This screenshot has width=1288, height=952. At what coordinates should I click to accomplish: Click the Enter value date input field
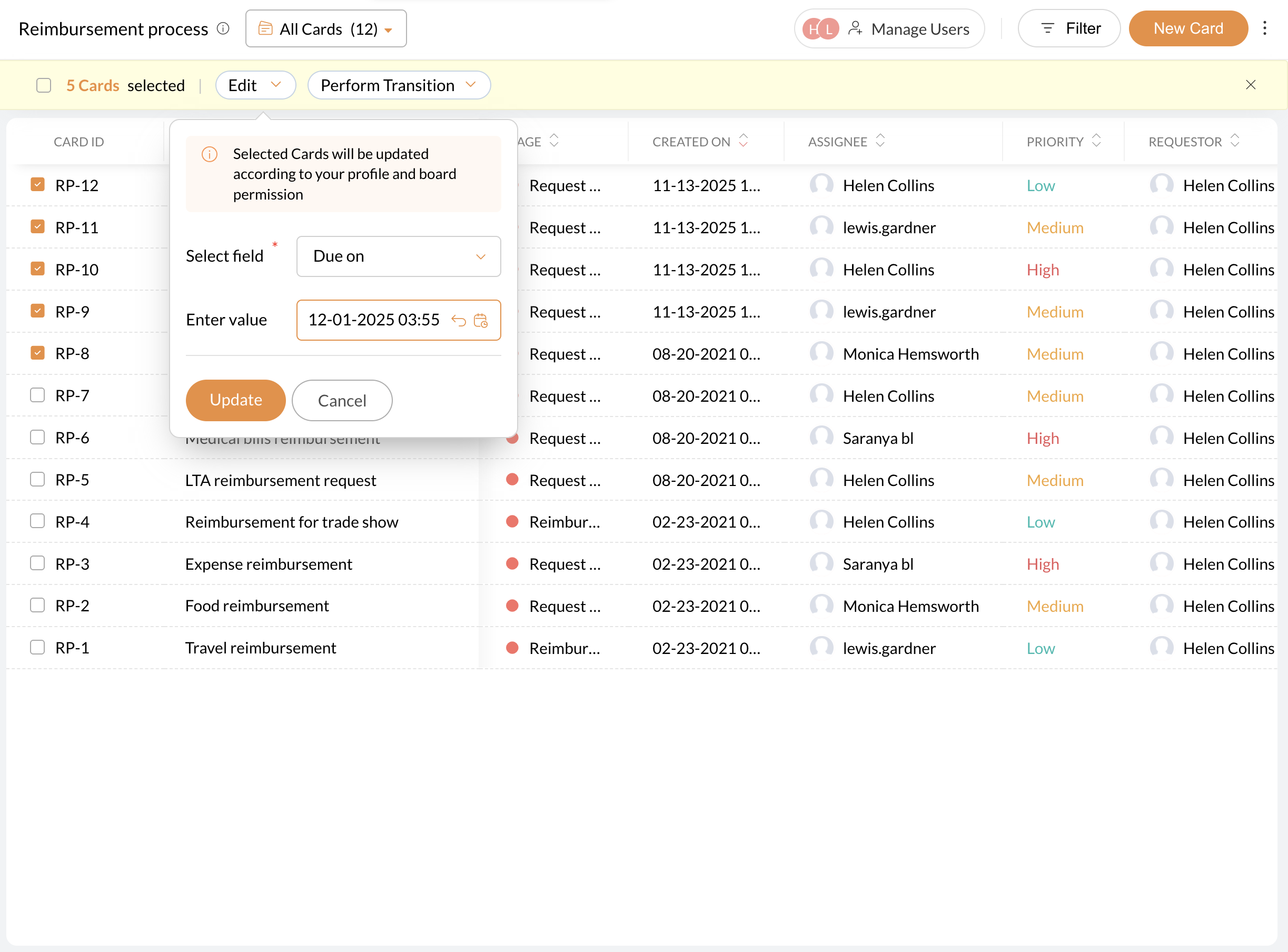(x=373, y=321)
